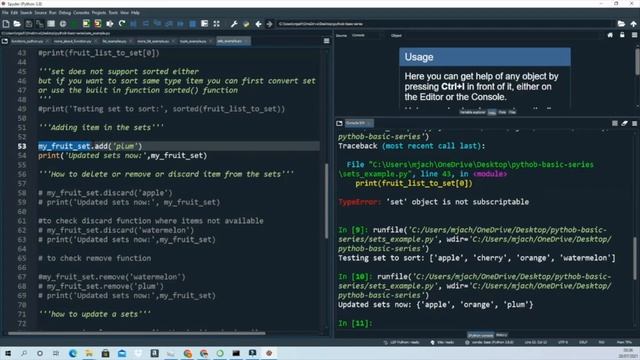Open the Debug menu
The width and height of the screenshot is (640, 360).
coord(64,13)
